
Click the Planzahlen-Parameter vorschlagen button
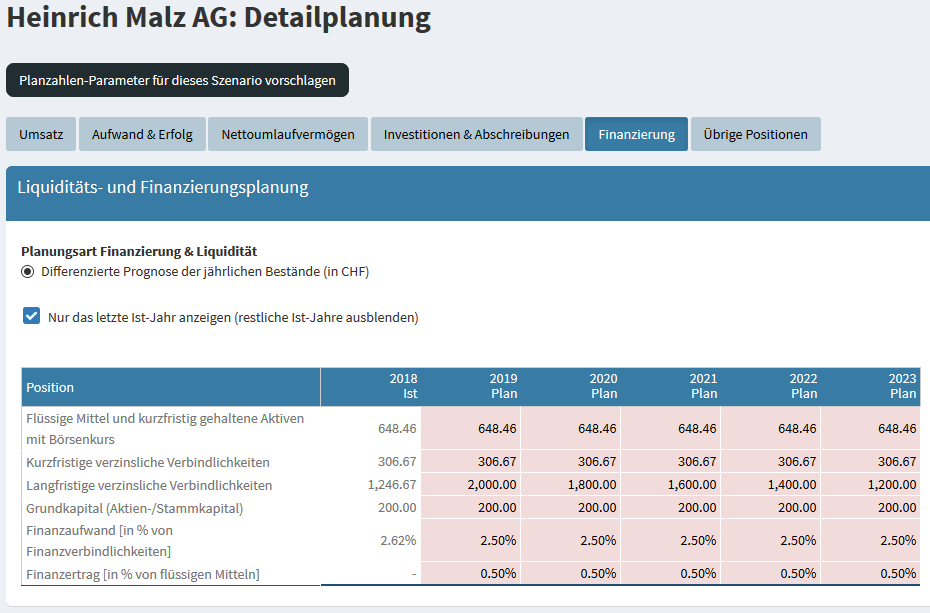177,80
